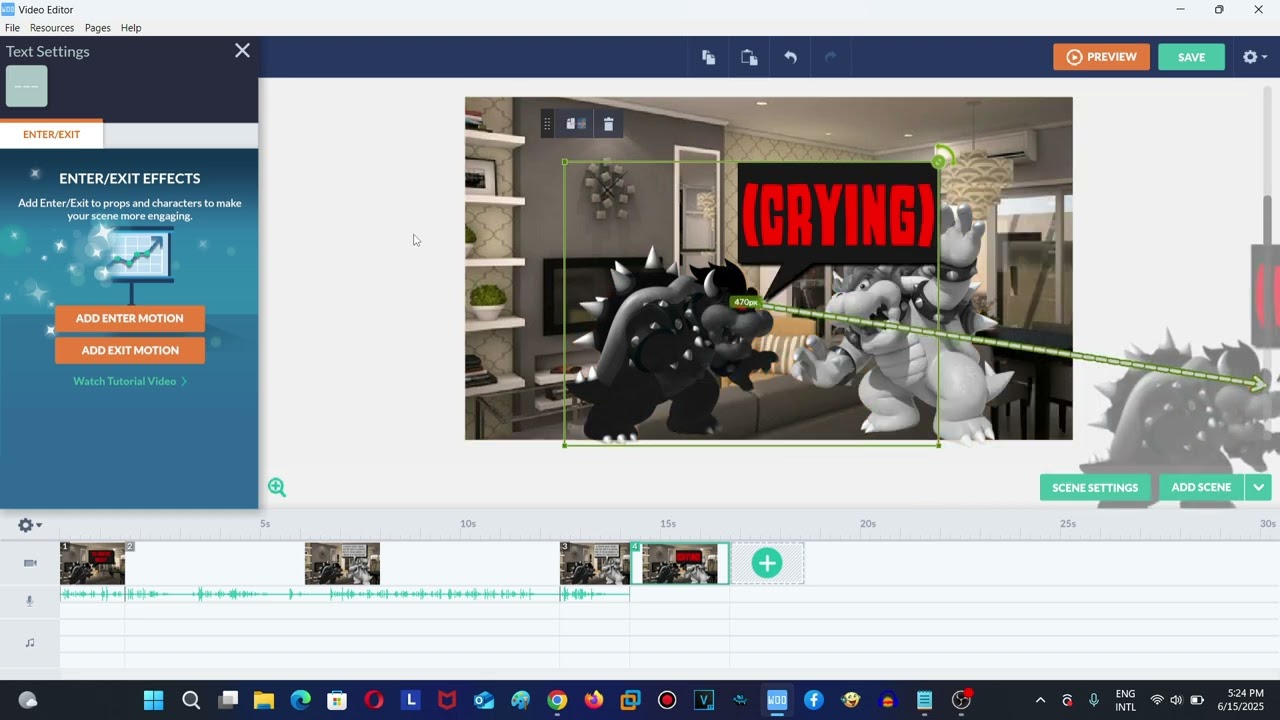The width and height of the screenshot is (1280, 720).
Task: Click the ENG INTL language indicator
Action: click(1125, 700)
